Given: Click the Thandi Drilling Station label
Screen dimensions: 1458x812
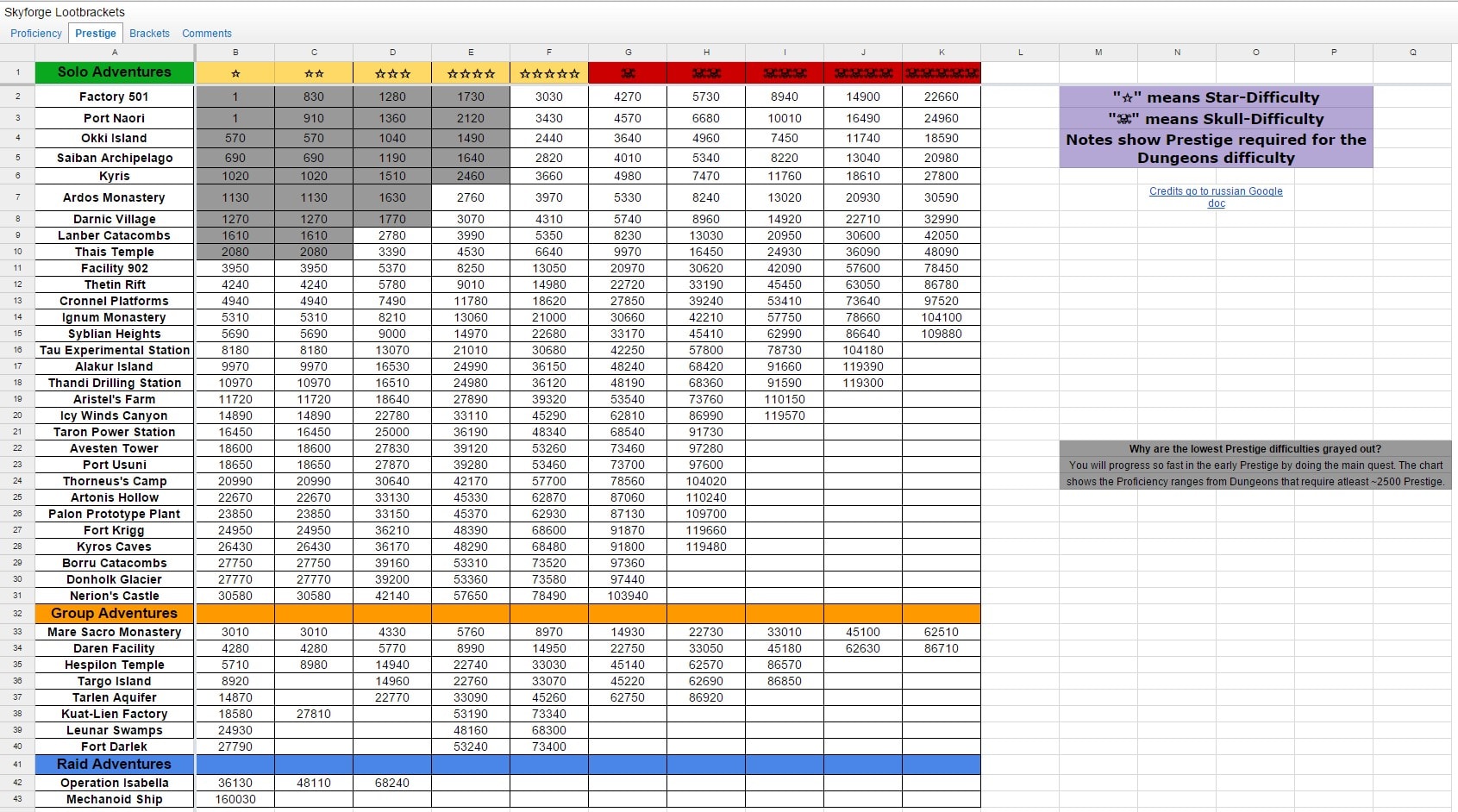Looking at the screenshot, I should tap(115, 383).
